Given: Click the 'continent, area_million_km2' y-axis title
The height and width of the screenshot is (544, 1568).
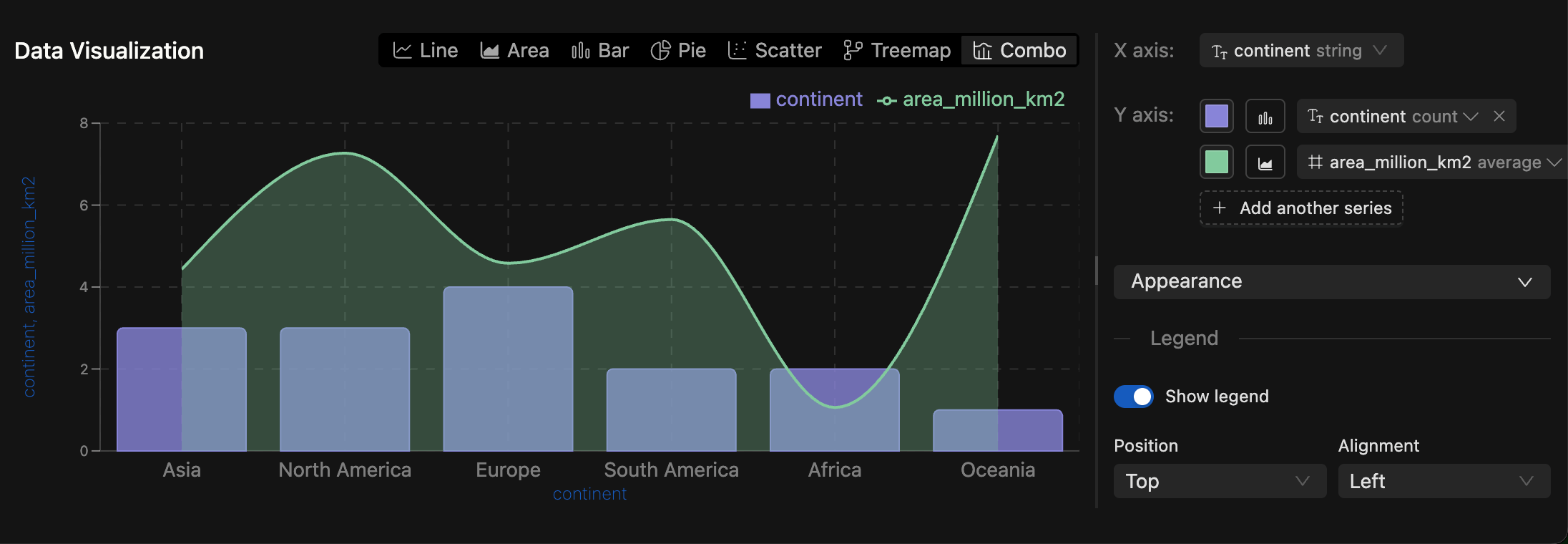Looking at the screenshot, I should [x=29, y=286].
